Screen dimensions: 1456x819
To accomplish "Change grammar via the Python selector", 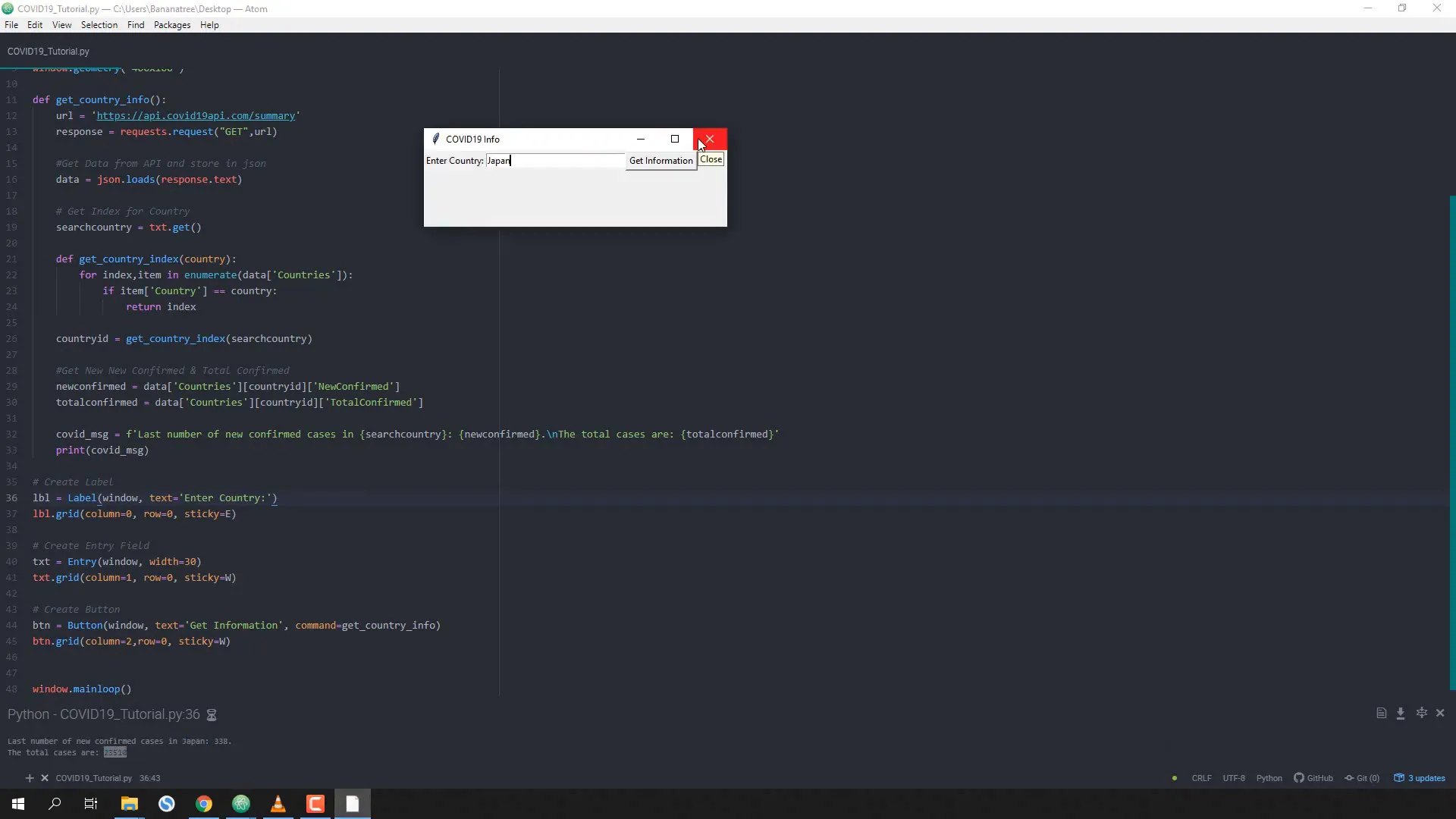I will point(1269,778).
